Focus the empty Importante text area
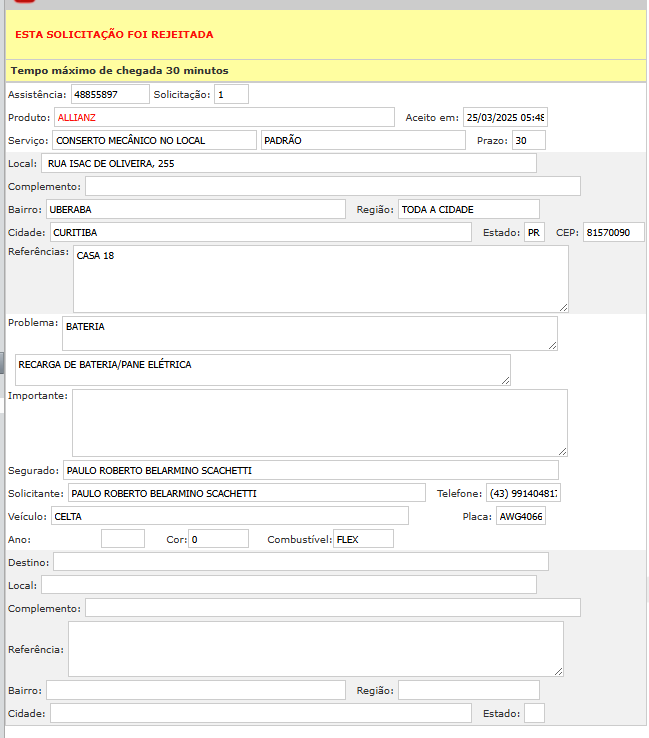Screen dimensions: 649x738 [x=319, y=422]
